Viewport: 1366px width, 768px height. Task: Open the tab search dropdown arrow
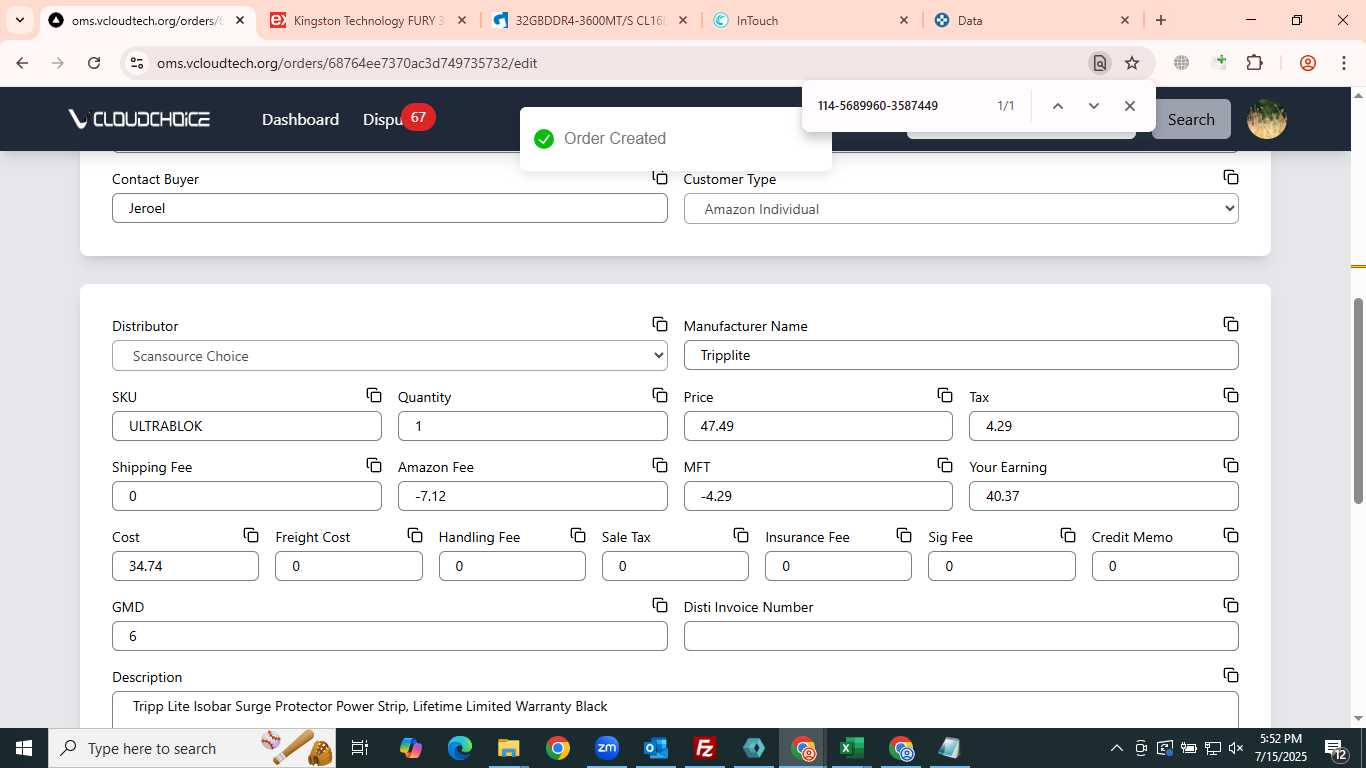(19, 20)
